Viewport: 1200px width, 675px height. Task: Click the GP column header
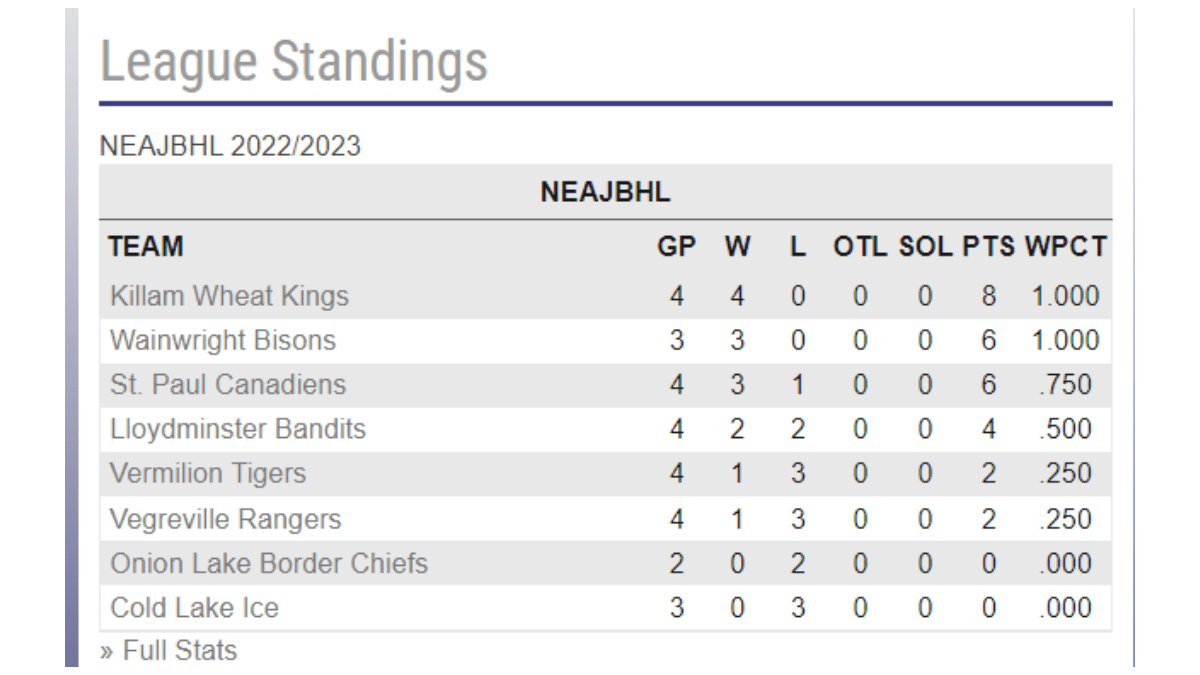click(676, 246)
